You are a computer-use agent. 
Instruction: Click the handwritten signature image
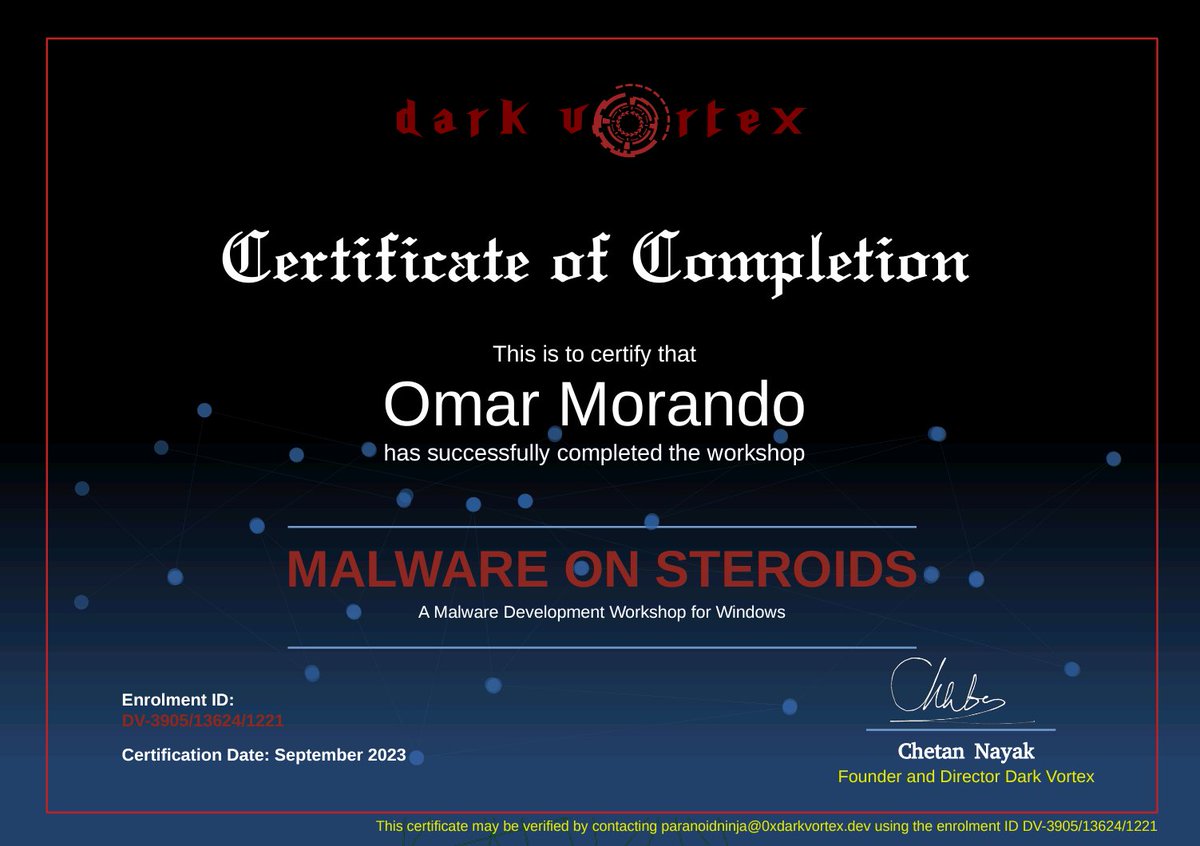(960, 691)
